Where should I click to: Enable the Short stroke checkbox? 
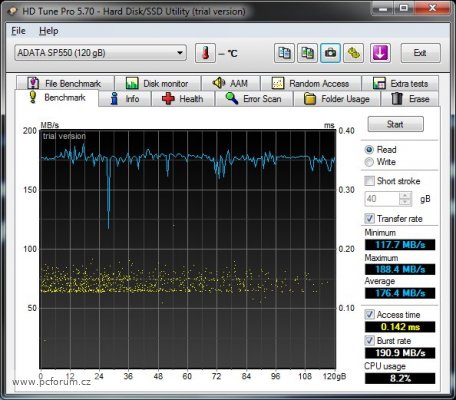pos(369,181)
